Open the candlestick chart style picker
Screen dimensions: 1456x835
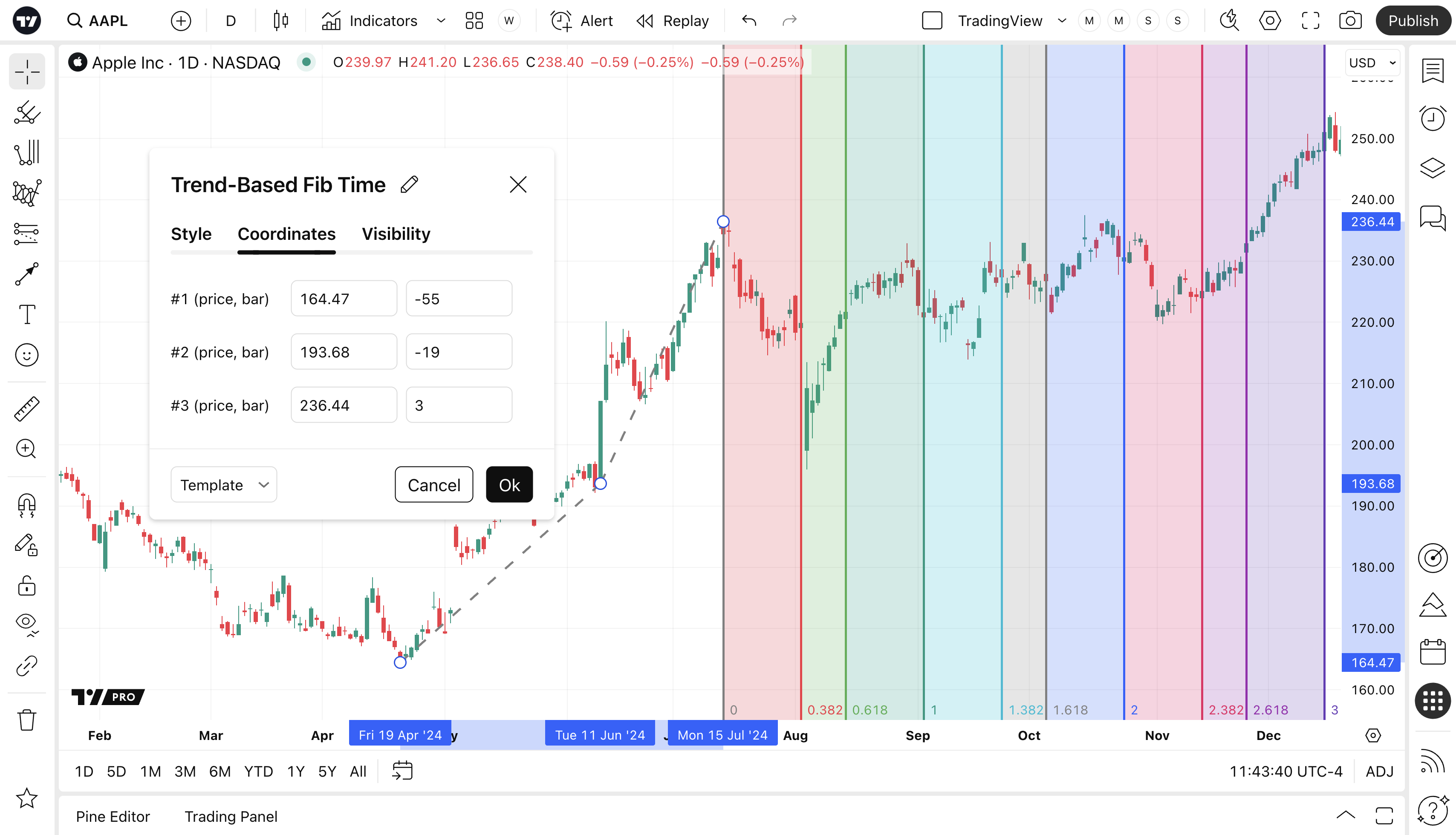[280, 21]
